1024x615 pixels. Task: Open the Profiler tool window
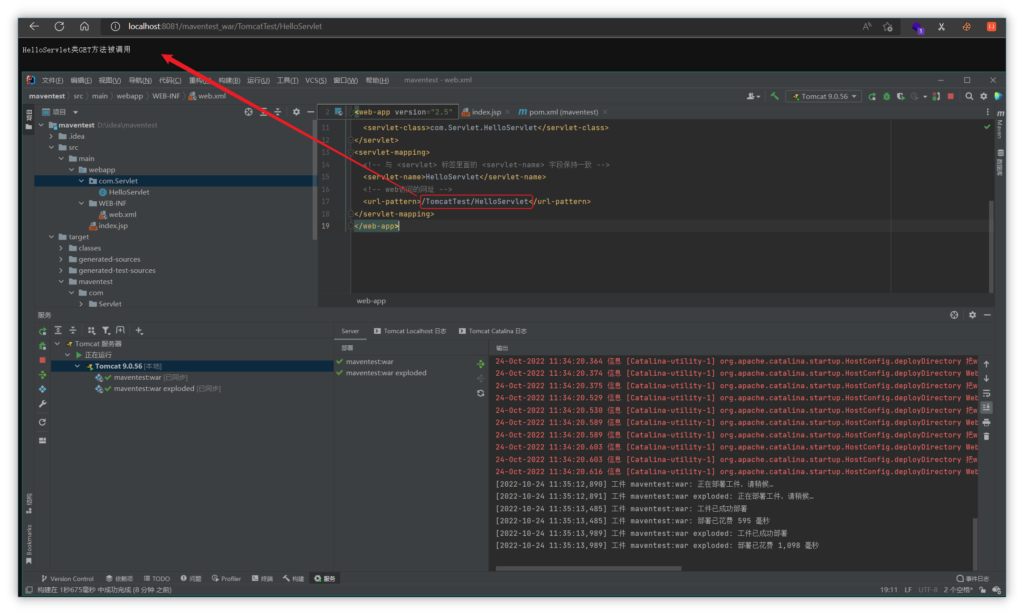pos(226,578)
